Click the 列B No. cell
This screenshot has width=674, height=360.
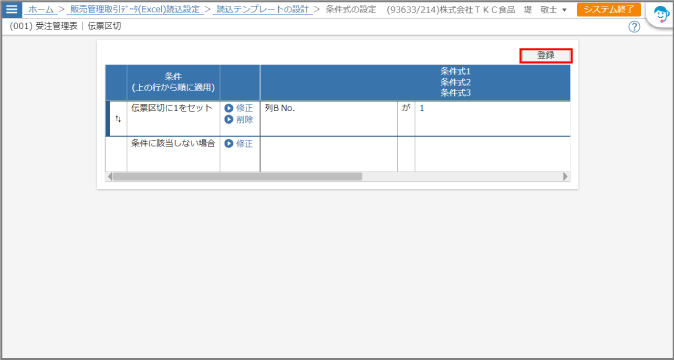pyautogui.click(x=329, y=119)
